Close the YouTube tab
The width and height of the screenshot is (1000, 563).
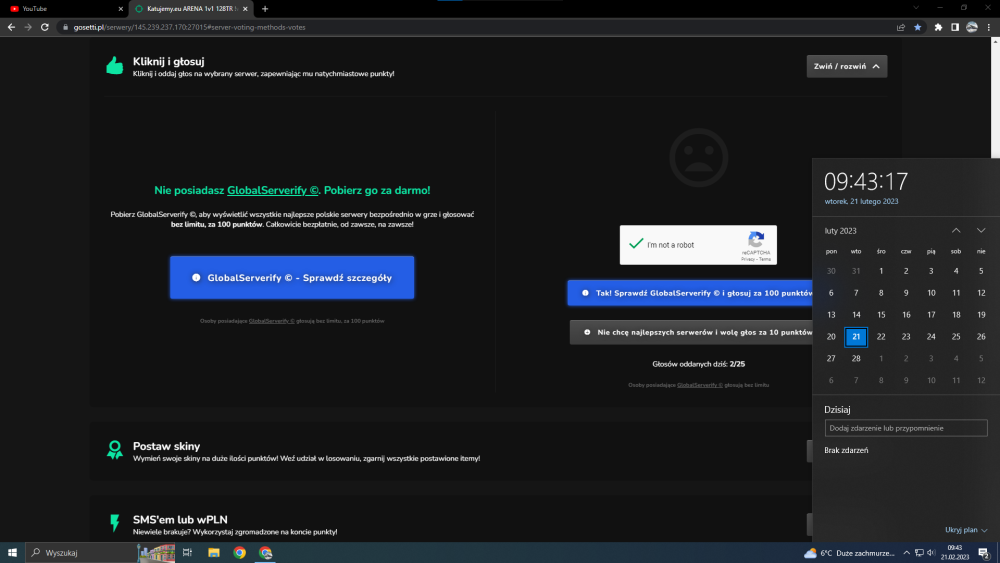121,9
